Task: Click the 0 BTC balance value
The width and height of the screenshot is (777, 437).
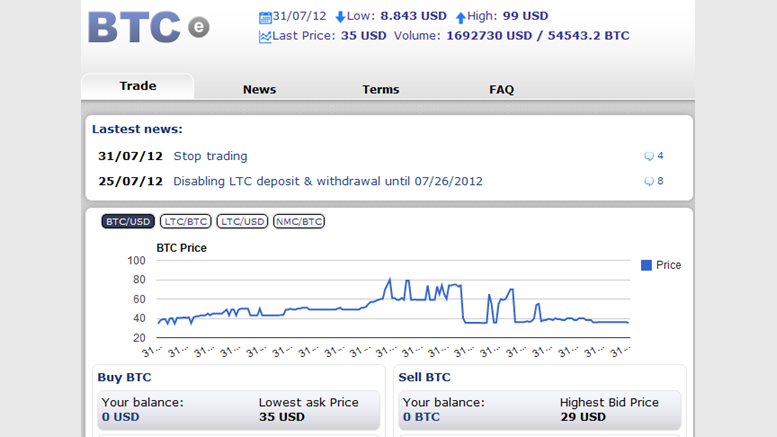Action: click(x=421, y=417)
